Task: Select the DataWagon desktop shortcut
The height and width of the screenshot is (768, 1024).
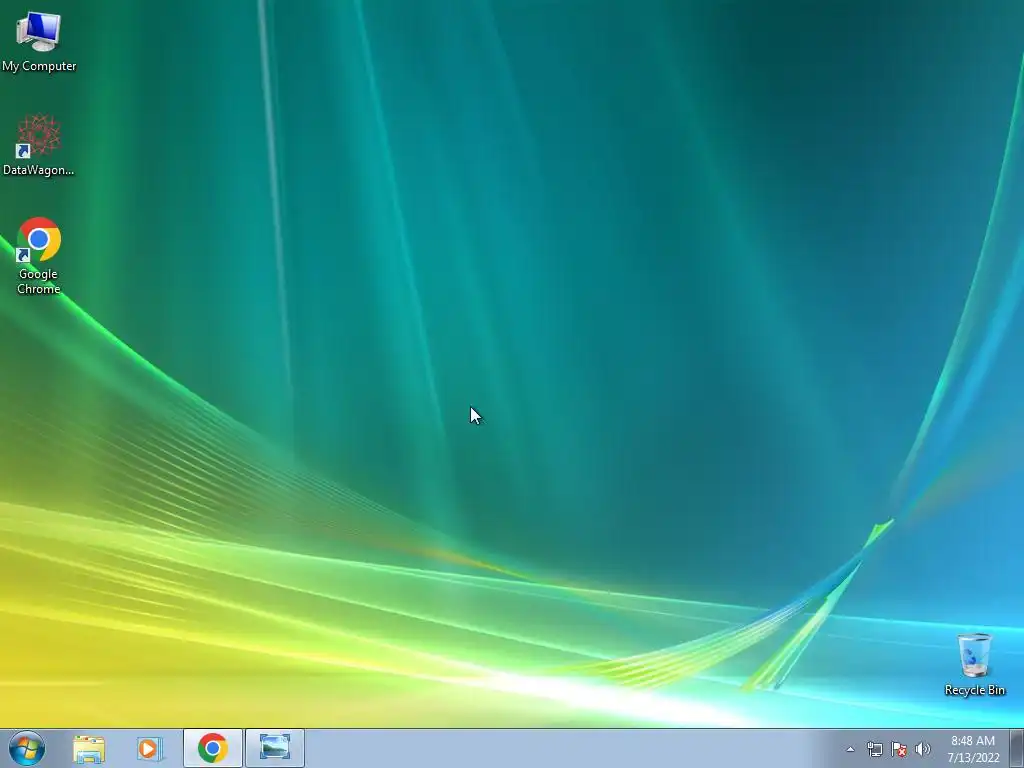Action: pos(39,145)
